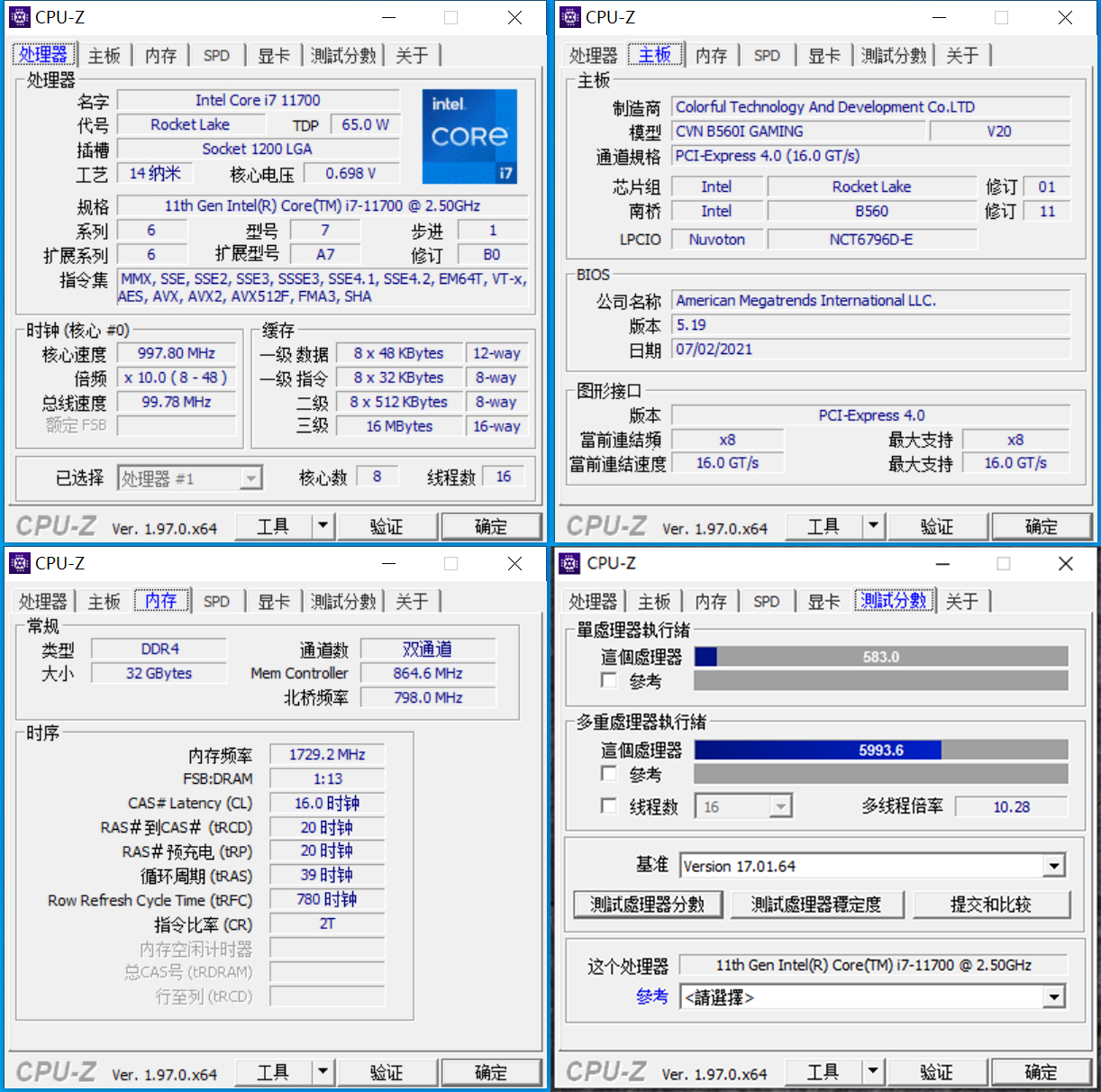Viewport: 1101px width, 1092px height.
Task: Click the CPU-Z app icon in memory window titlebar
Action: click(21, 562)
